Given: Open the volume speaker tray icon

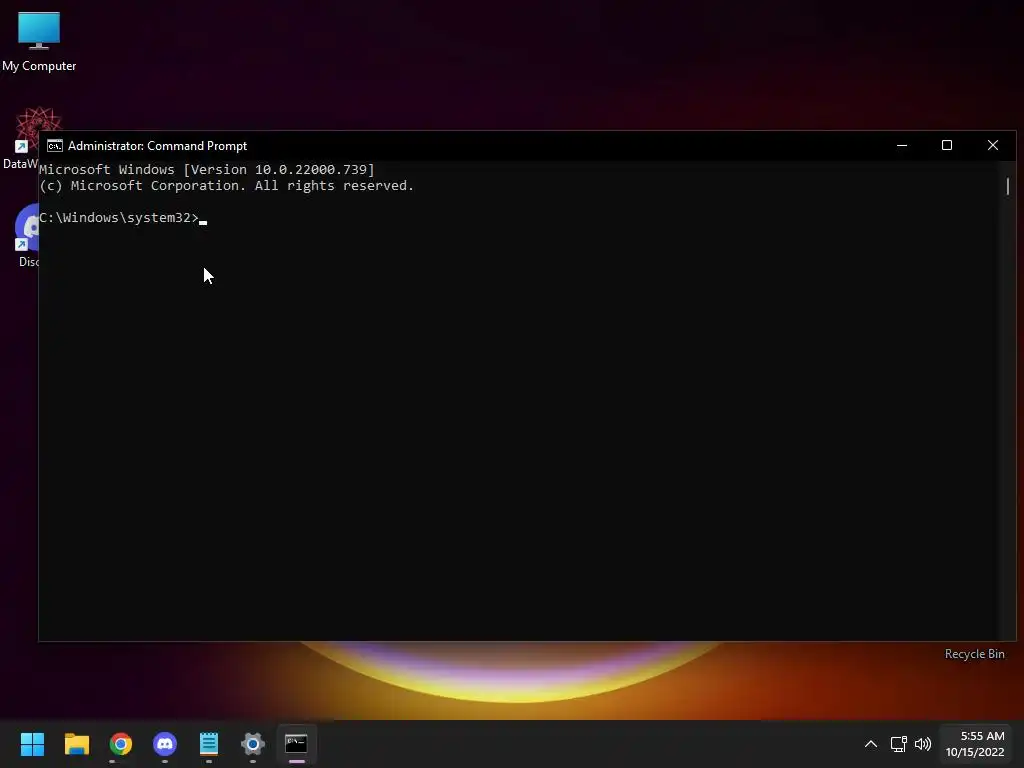Looking at the screenshot, I should coord(923,744).
